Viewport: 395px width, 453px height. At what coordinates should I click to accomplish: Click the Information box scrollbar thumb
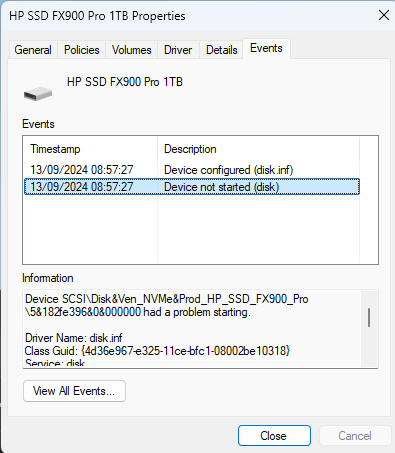369,317
